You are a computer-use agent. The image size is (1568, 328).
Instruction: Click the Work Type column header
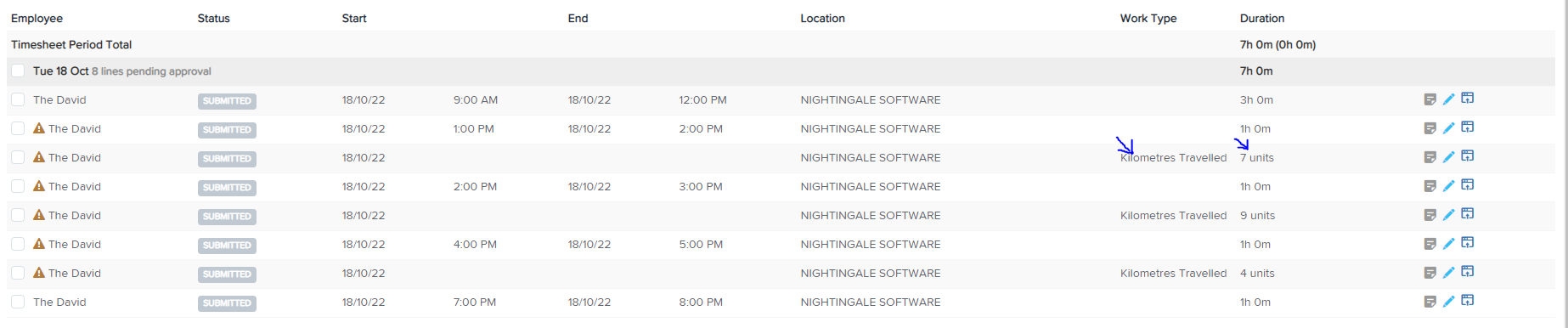[1148, 19]
